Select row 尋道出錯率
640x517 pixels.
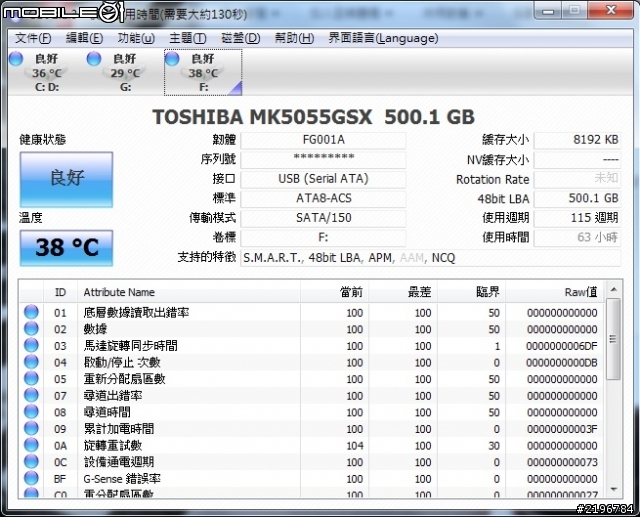[x=312, y=396]
